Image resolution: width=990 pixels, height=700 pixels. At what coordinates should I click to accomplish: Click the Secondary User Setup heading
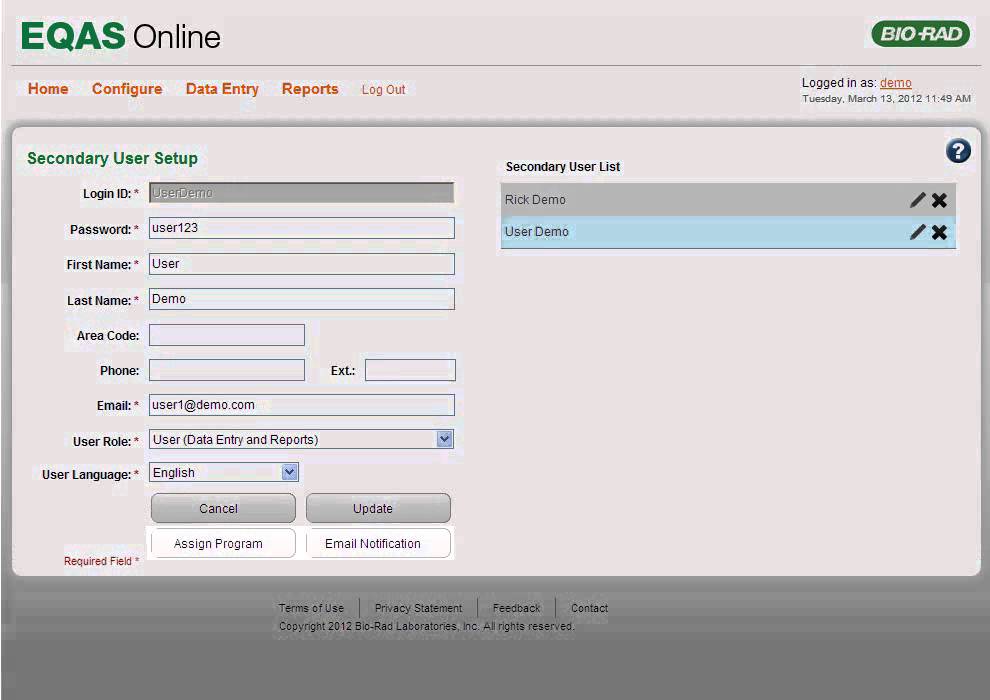112,158
